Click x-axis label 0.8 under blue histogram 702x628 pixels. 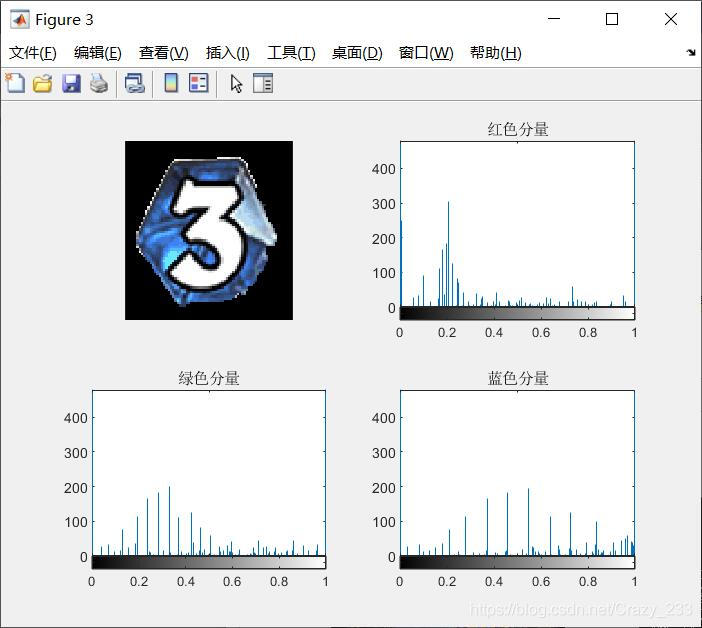(587, 581)
